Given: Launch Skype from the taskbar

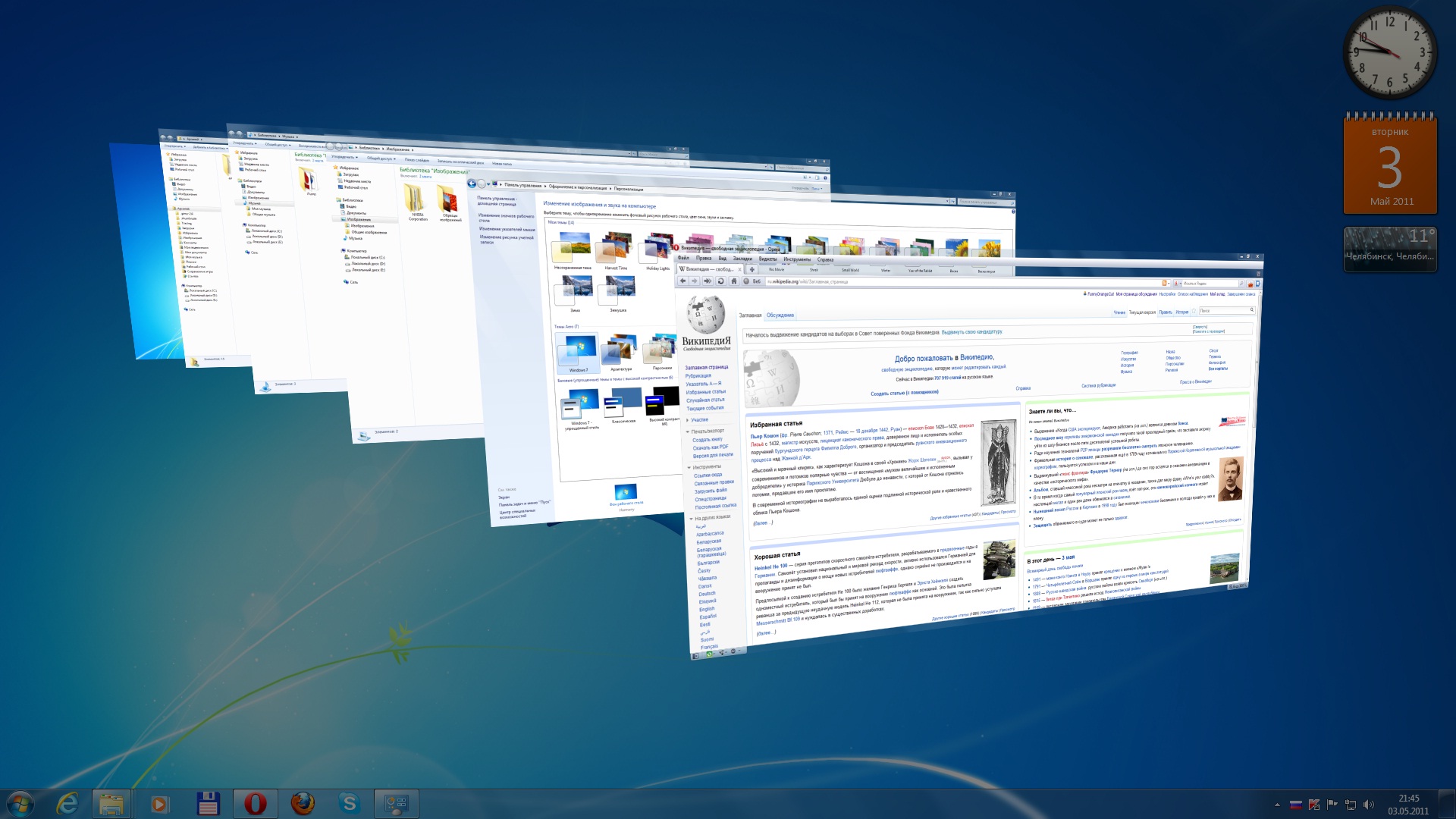Looking at the screenshot, I should tap(349, 804).
